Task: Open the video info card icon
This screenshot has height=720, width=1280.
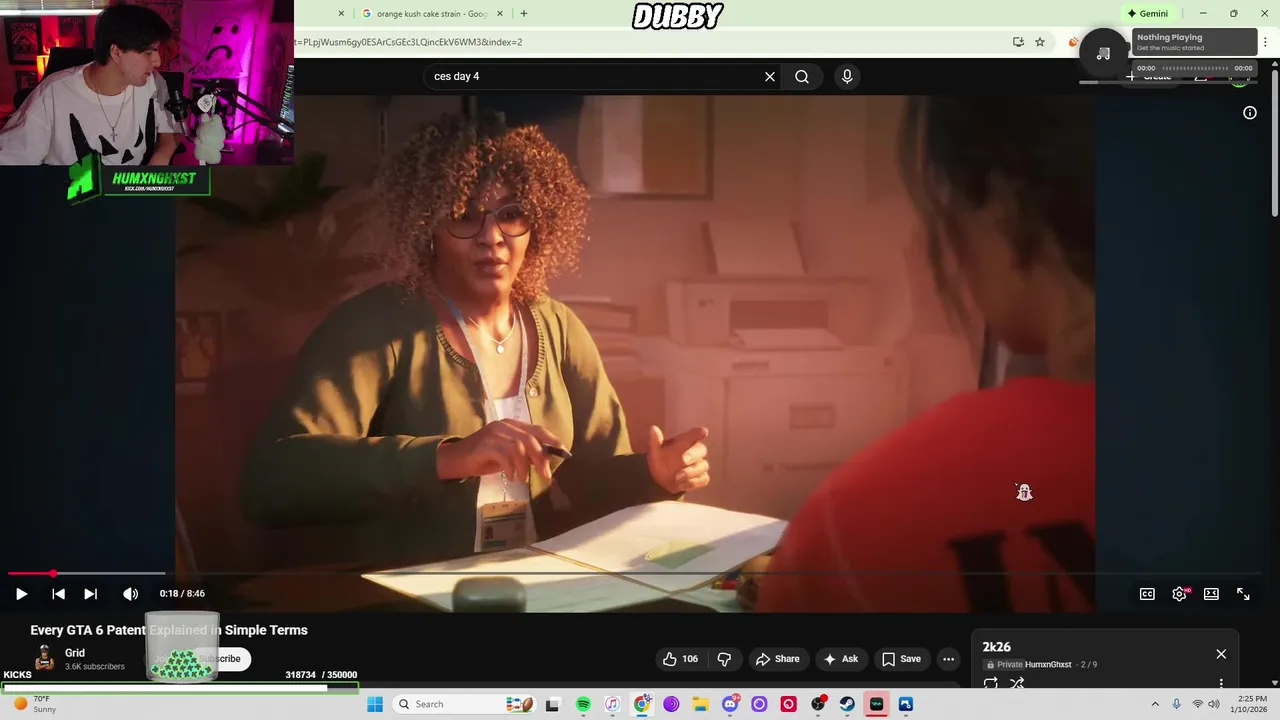Action: [1250, 113]
